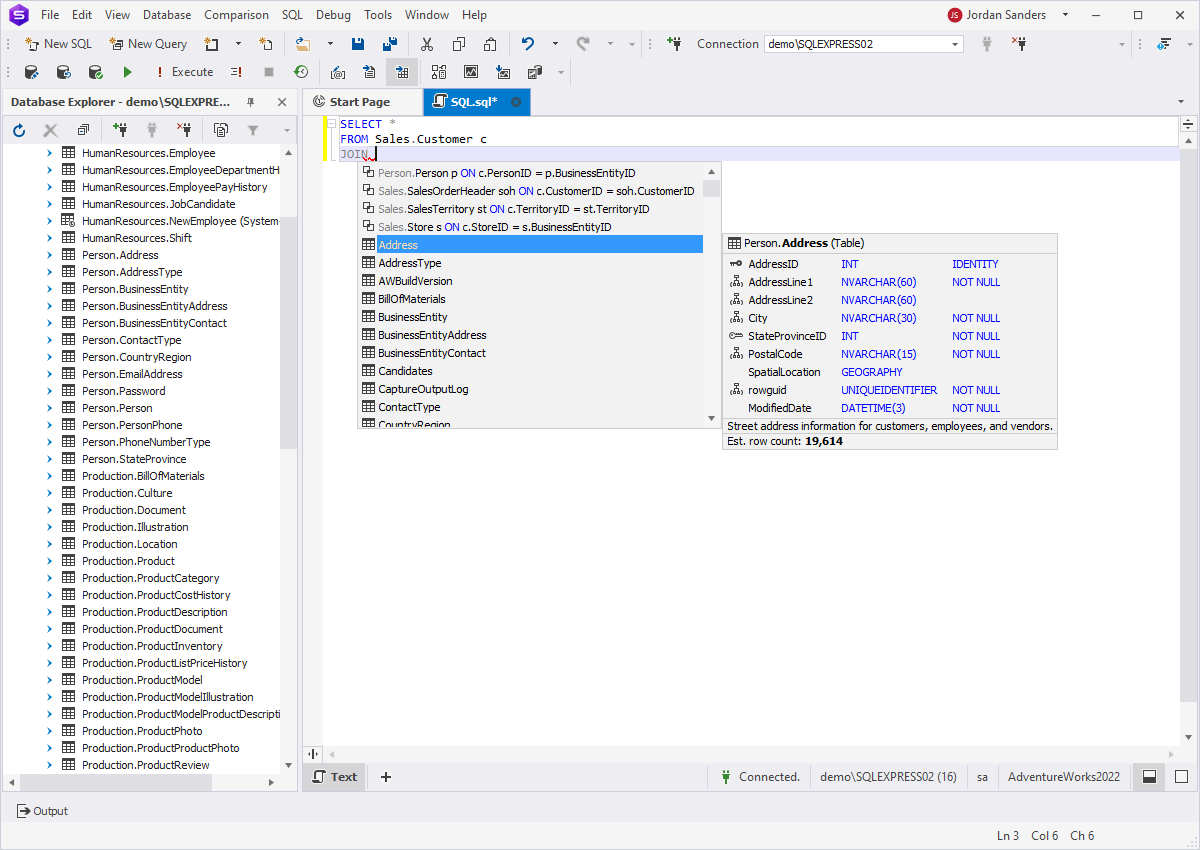Click the Save All icon

point(390,44)
